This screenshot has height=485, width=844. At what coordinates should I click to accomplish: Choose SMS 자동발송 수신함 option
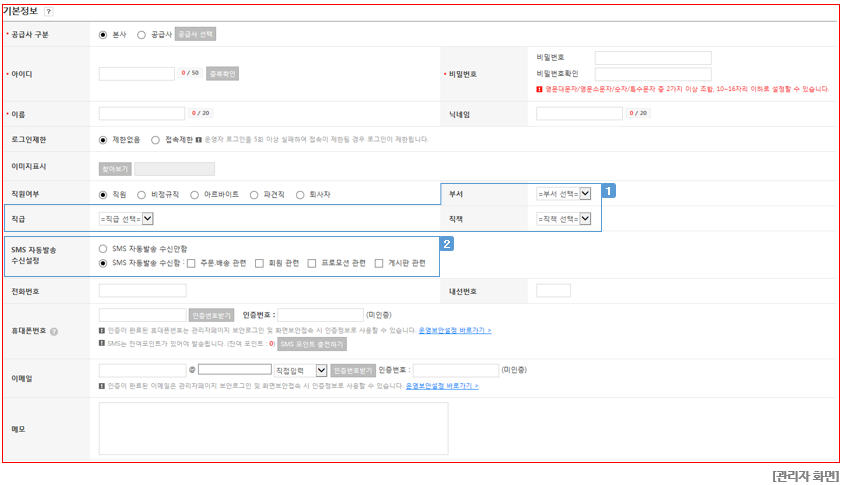103,263
